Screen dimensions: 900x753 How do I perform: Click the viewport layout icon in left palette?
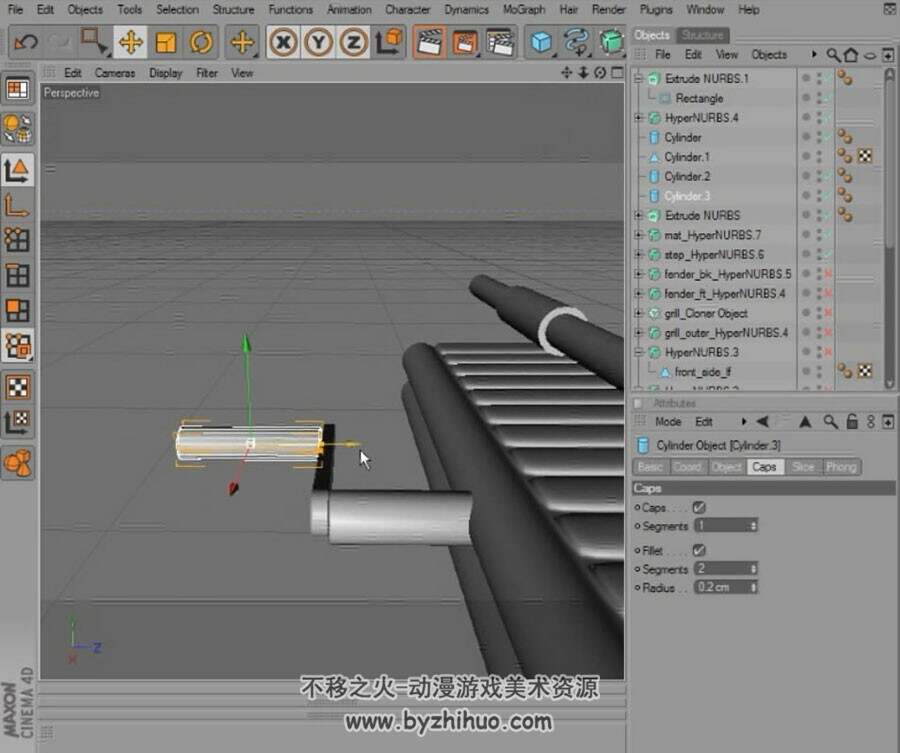pyautogui.click(x=17, y=90)
